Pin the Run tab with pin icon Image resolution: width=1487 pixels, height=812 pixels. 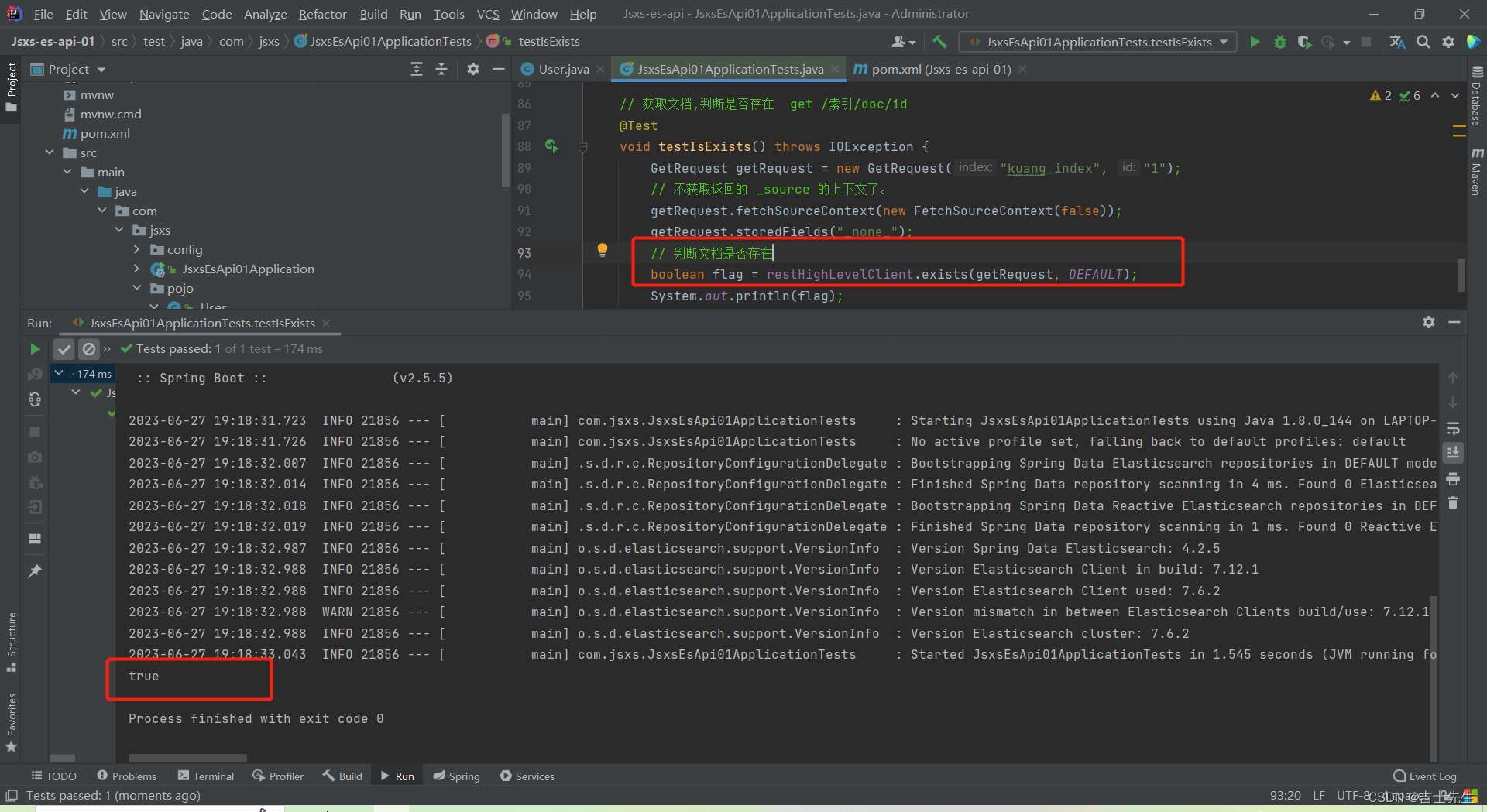[35, 571]
